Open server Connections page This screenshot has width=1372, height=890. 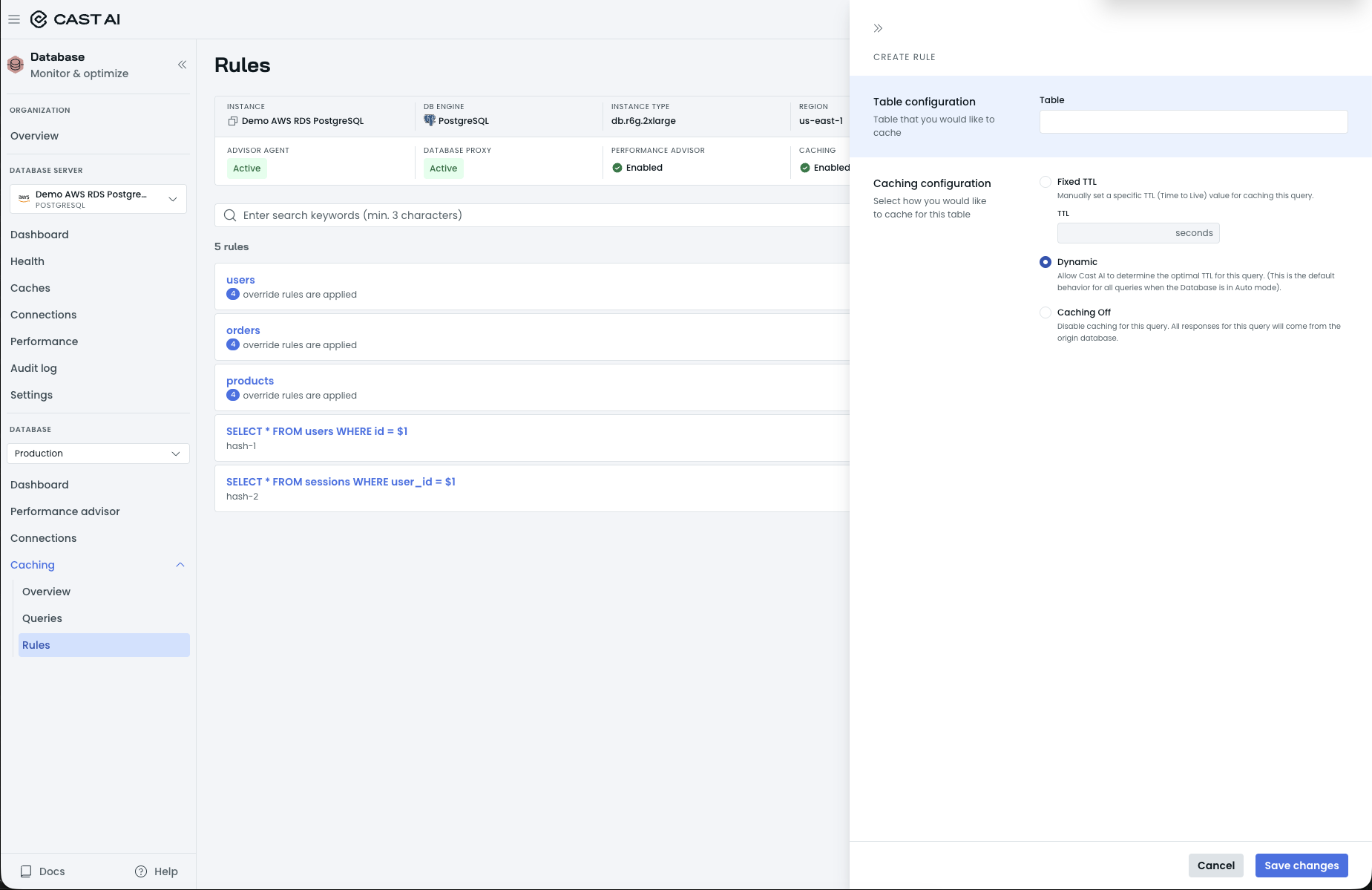[x=43, y=315]
